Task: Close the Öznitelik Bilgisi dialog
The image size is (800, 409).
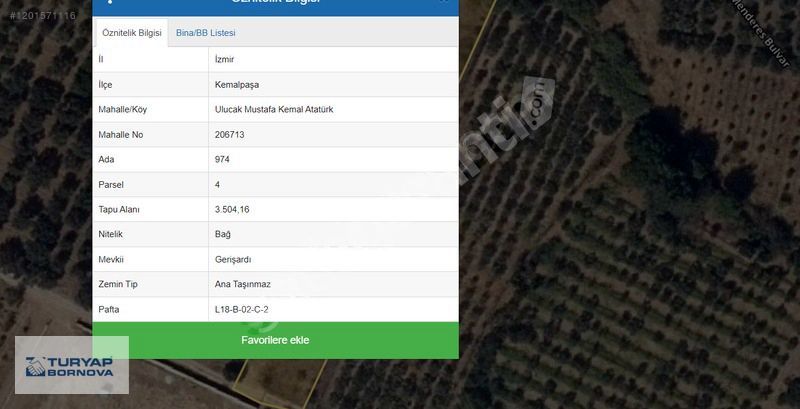Action: tap(443, 1)
